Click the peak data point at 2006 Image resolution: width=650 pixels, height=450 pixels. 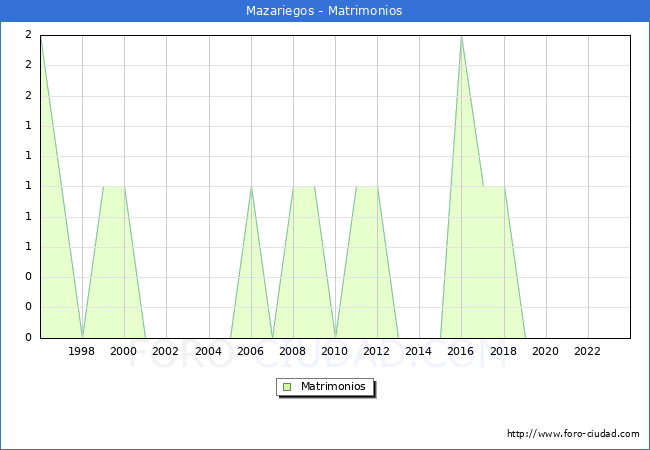(x=251, y=187)
